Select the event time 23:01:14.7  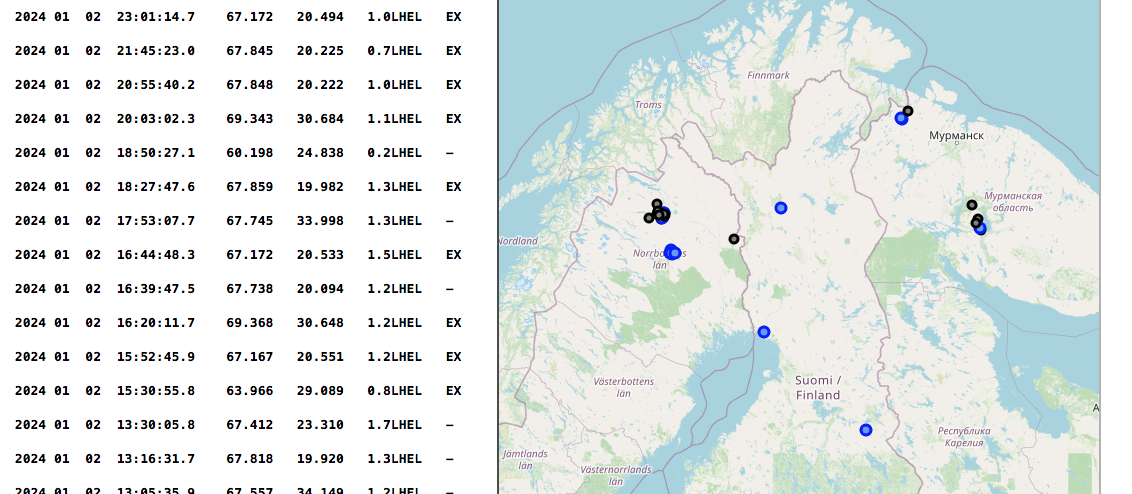click(155, 17)
